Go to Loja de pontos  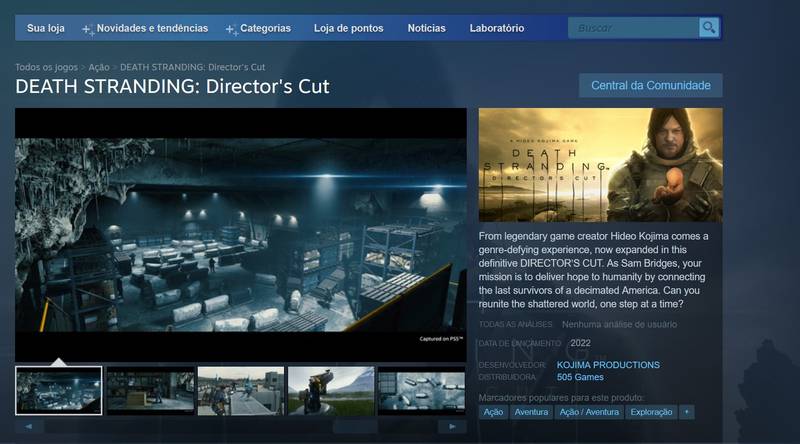coord(348,28)
